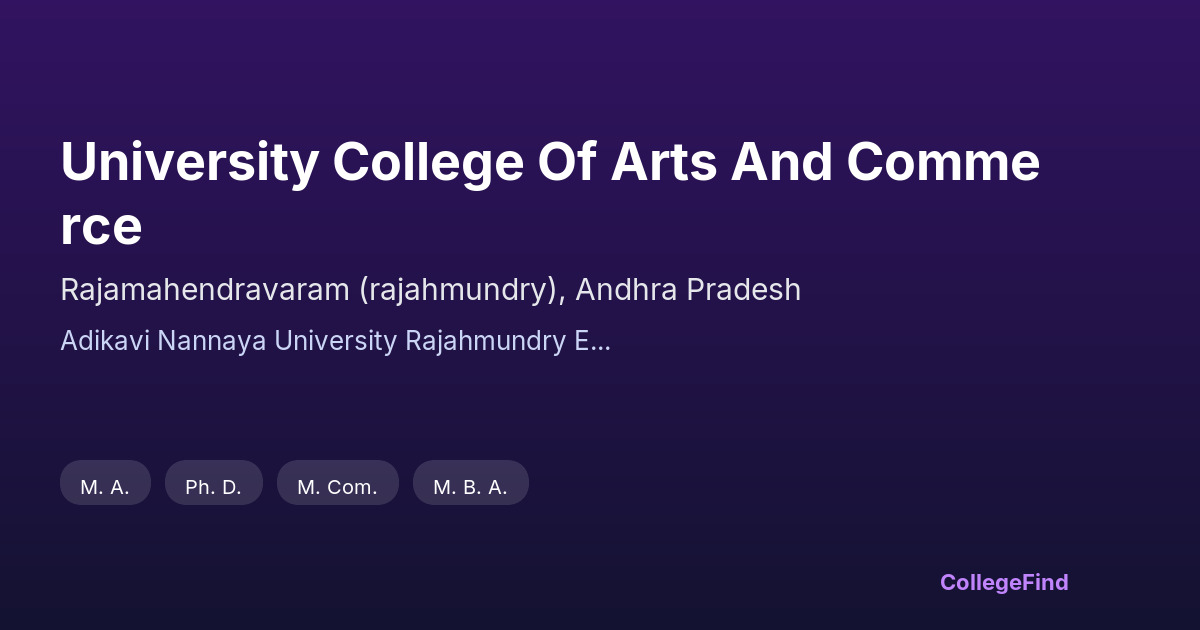Open the Adikavi Nannaya University affiliation line
Image resolution: width=1200 pixels, height=630 pixels.
click(x=334, y=341)
